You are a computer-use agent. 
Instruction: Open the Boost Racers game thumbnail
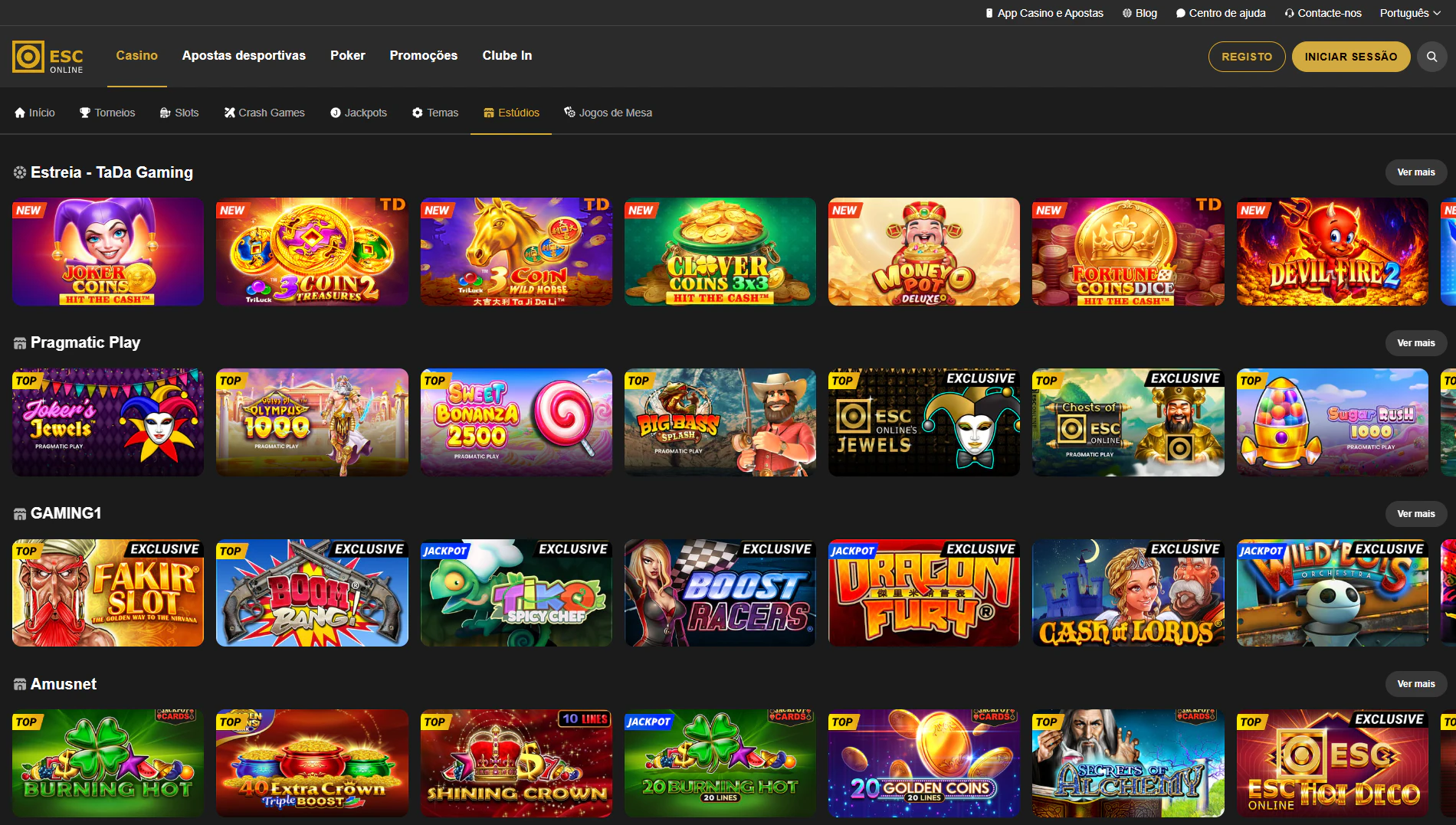[720, 593]
